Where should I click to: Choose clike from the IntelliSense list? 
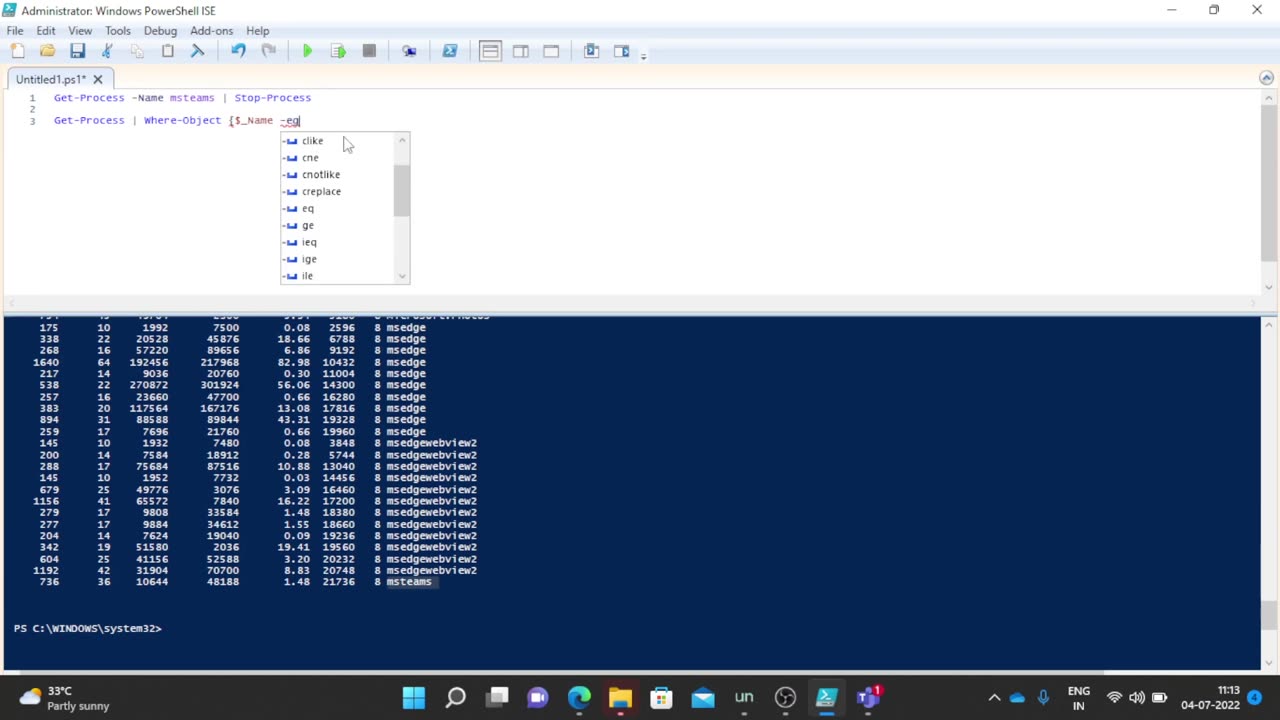coord(338,141)
